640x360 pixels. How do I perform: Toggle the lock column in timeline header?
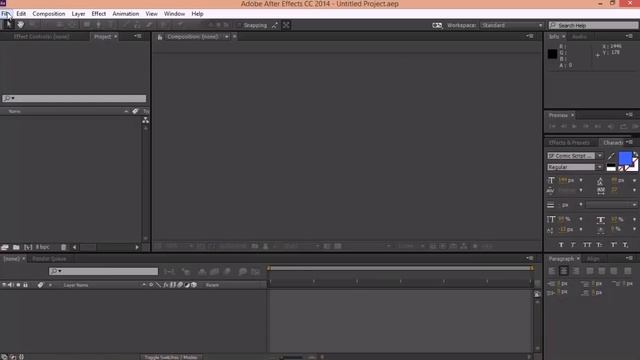click(25, 285)
